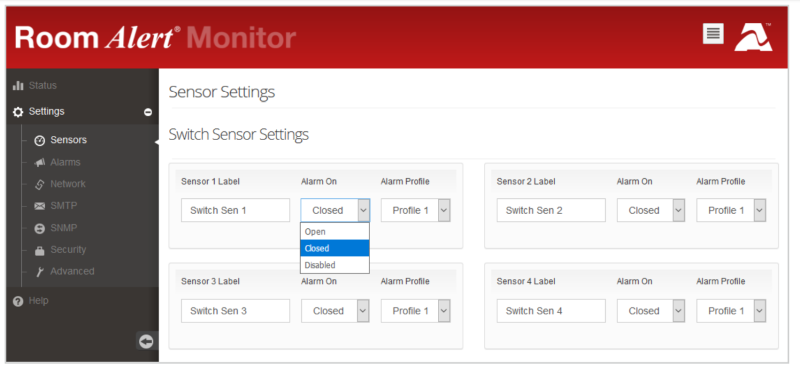Choose Disabled in the Alarm On list

(335, 265)
